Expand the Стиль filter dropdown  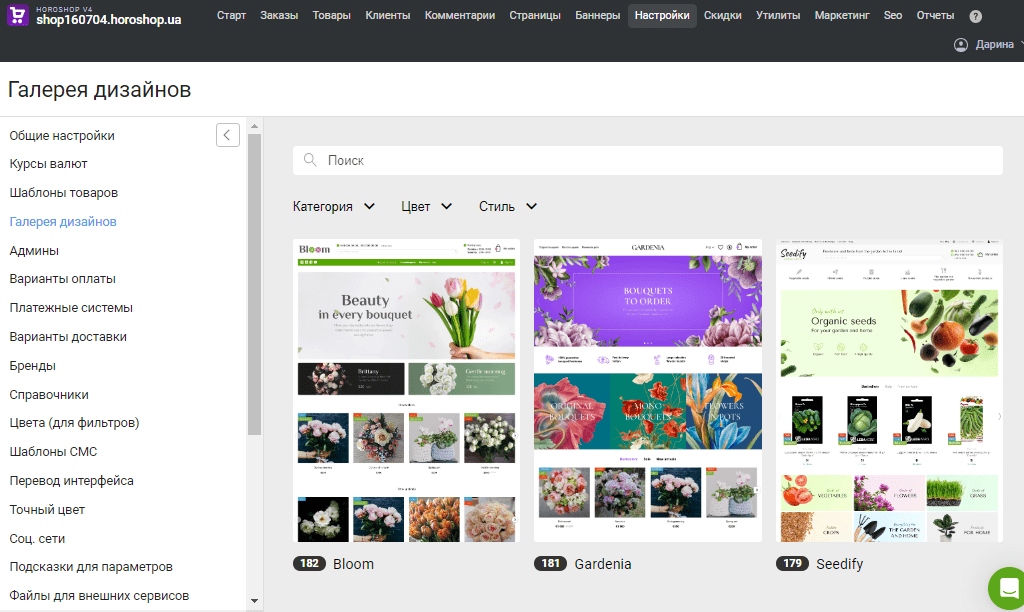click(508, 206)
